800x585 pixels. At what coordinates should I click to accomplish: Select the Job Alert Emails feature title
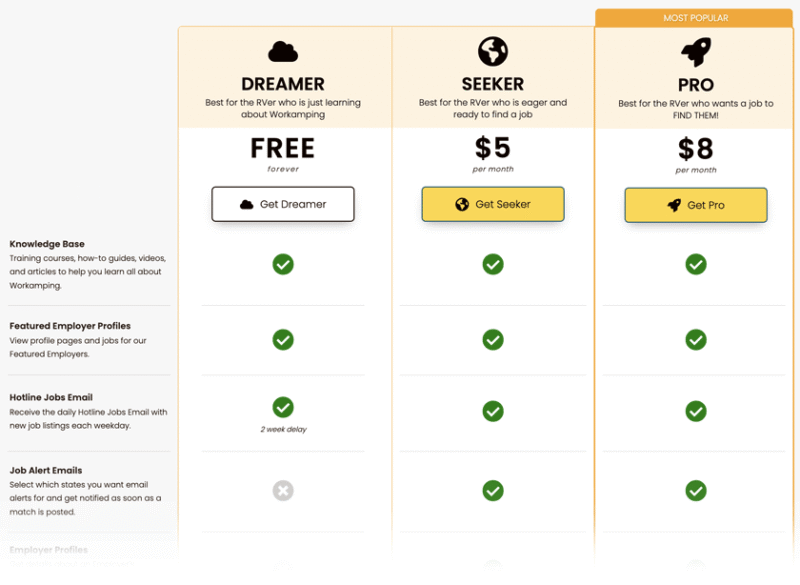point(46,470)
